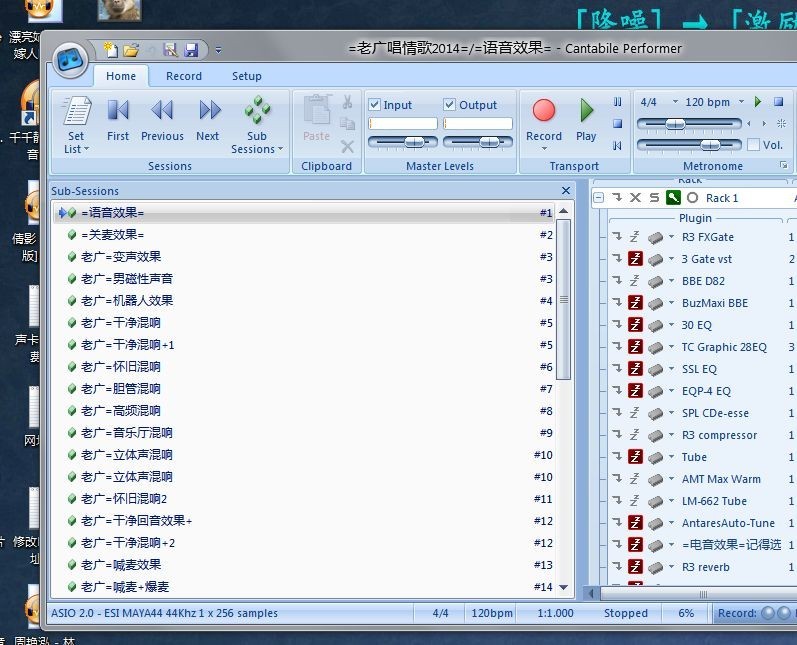Toggle bypass on BuzMaxi BBE plugin
797x645 pixels.
coord(635,303)
